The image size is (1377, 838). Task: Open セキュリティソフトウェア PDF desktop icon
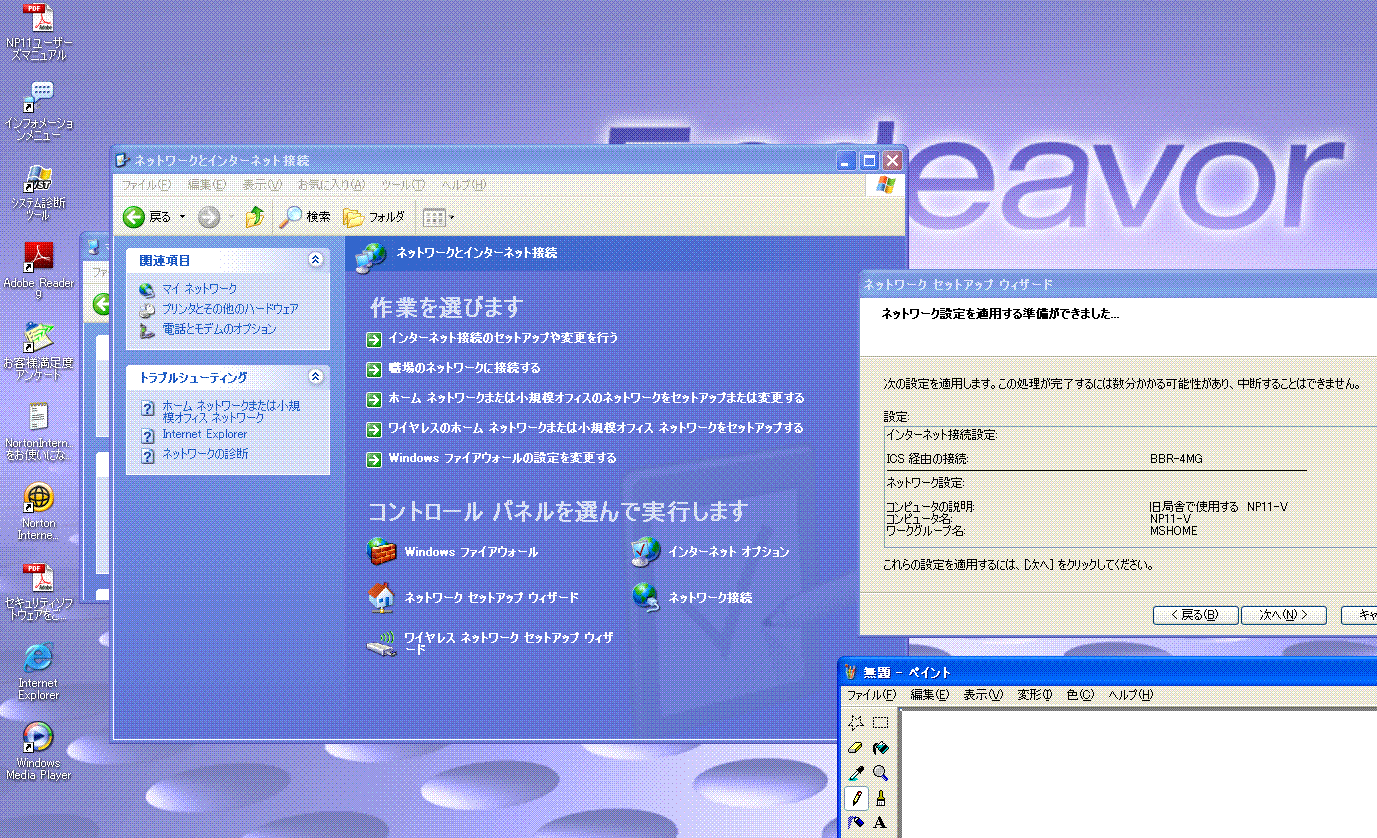[38, 591]
